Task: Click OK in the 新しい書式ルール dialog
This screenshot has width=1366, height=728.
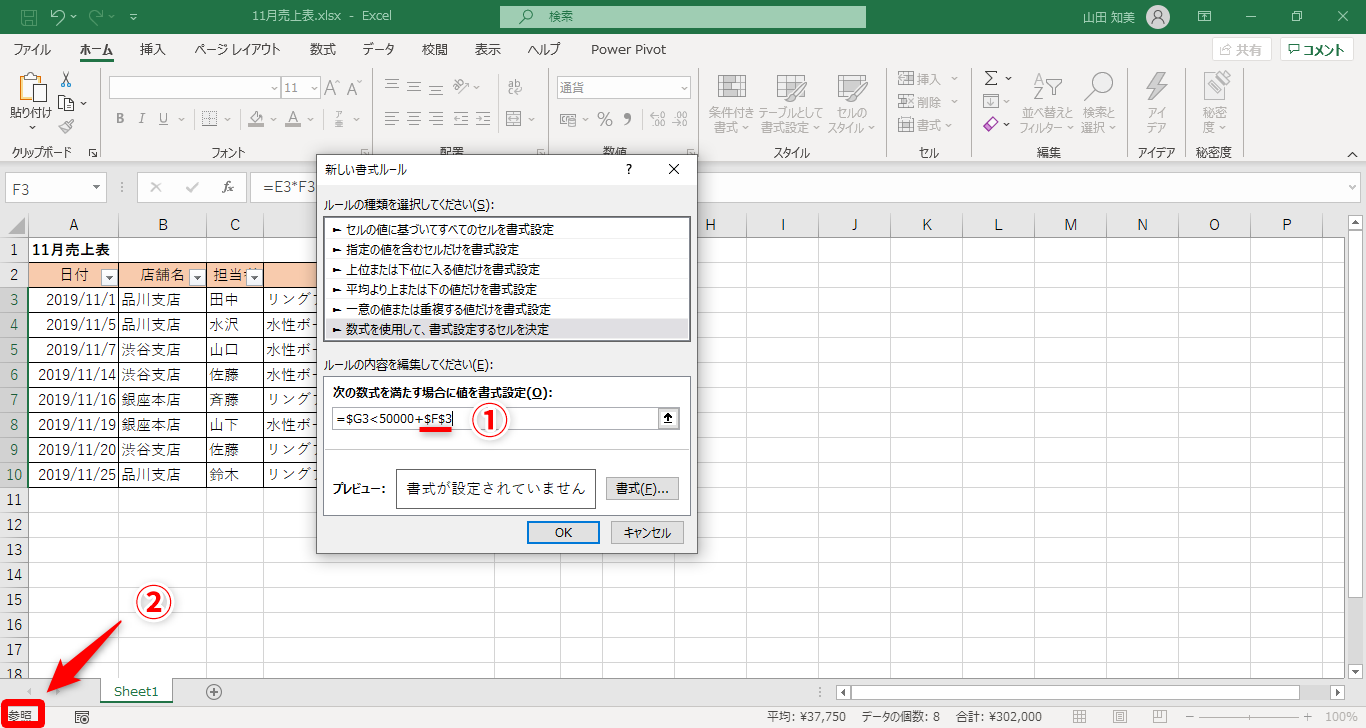Action: 563,532
